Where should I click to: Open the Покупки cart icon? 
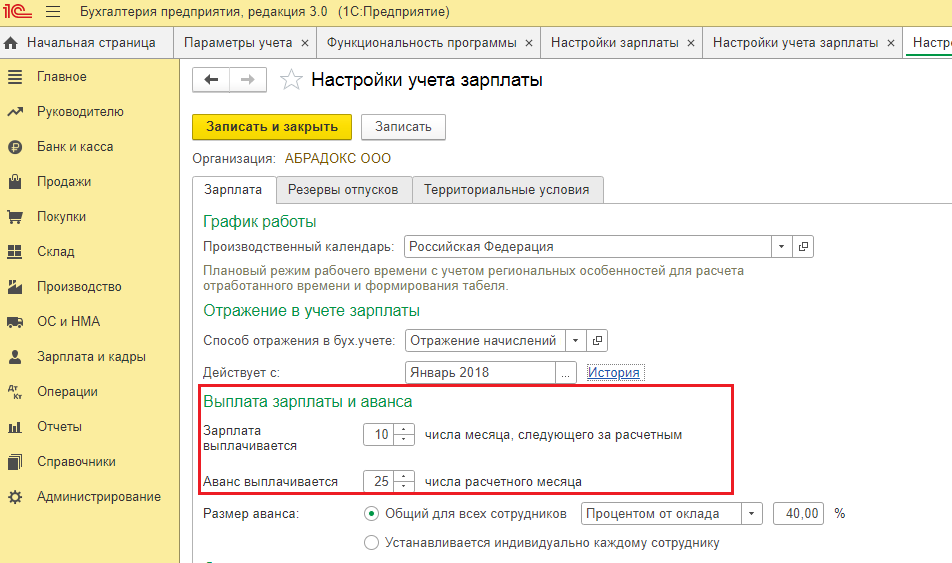click(x=15, y=217)
